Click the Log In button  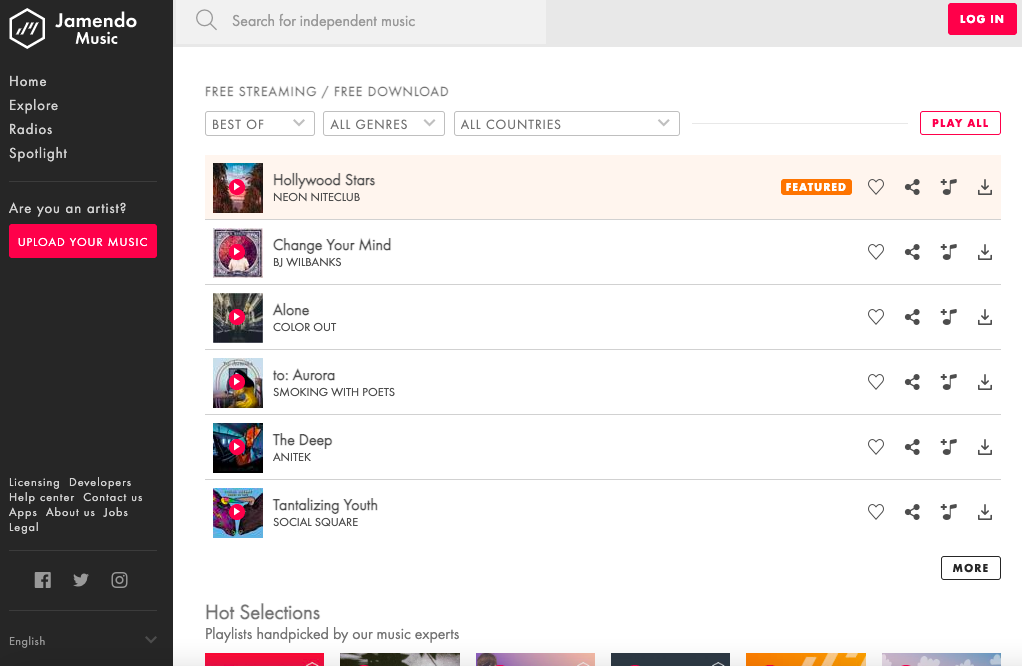982,19
